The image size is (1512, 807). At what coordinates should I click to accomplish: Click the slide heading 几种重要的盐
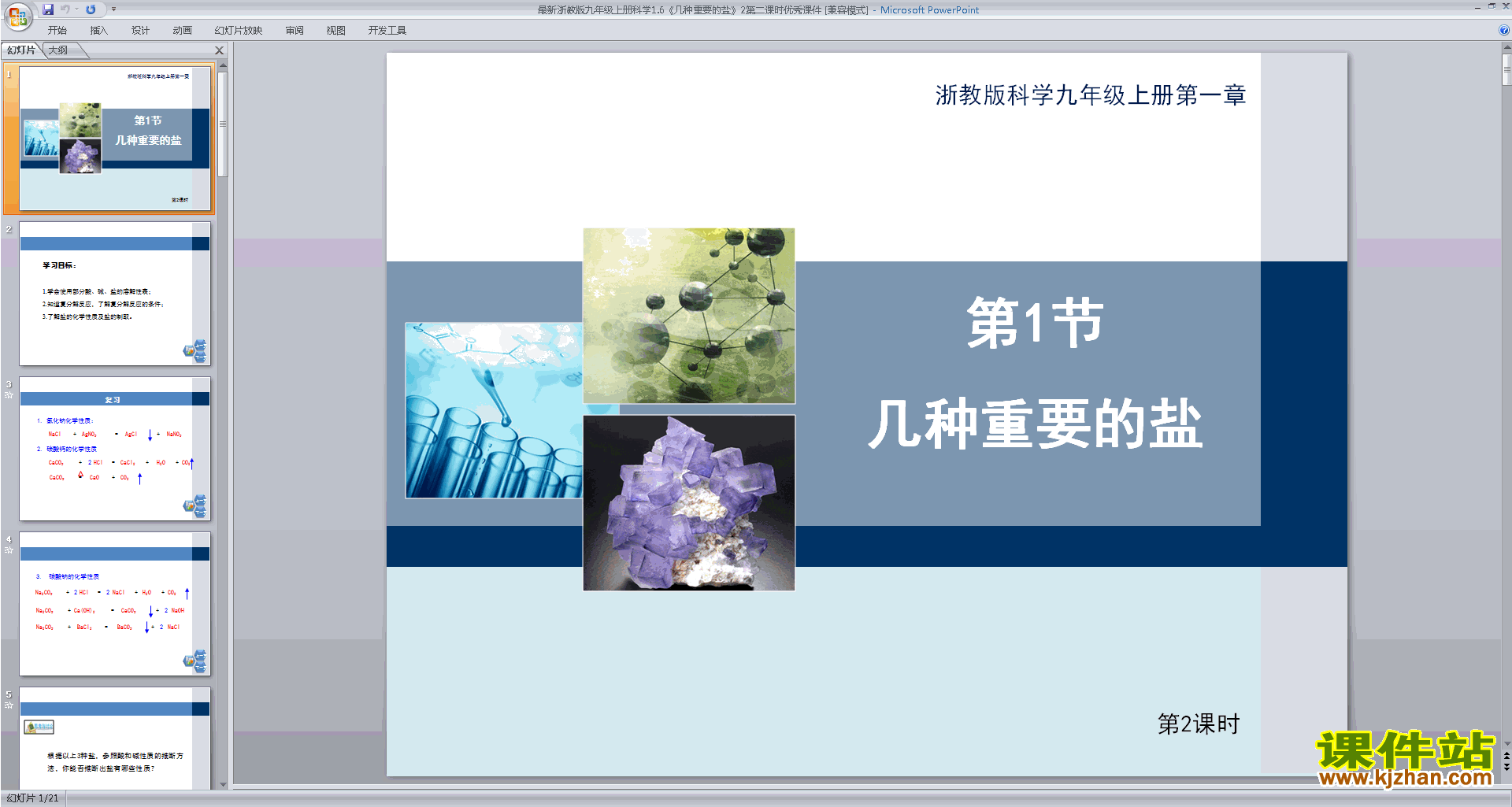(x=1036, y=424)
